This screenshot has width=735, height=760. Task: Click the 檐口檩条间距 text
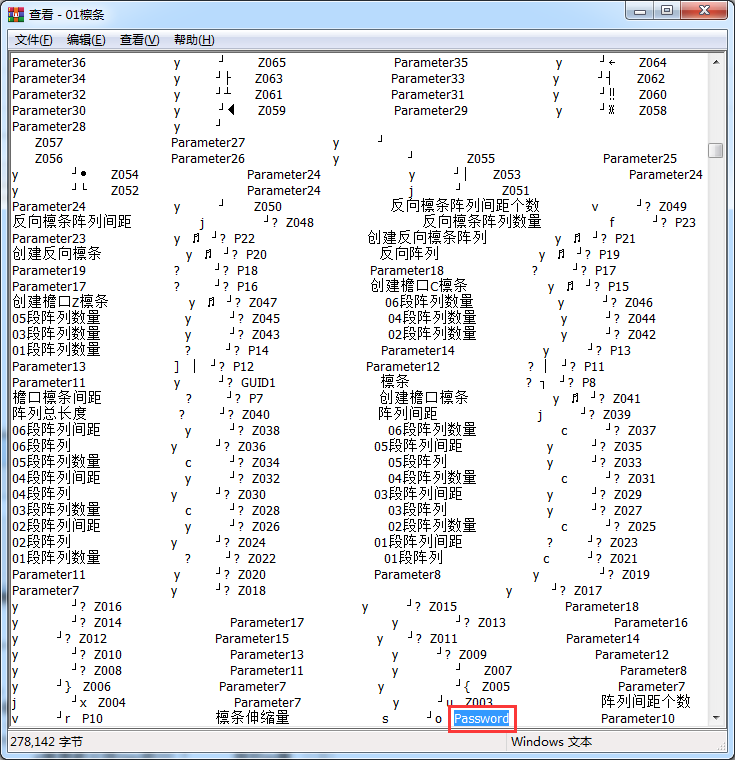coord(57,397)
